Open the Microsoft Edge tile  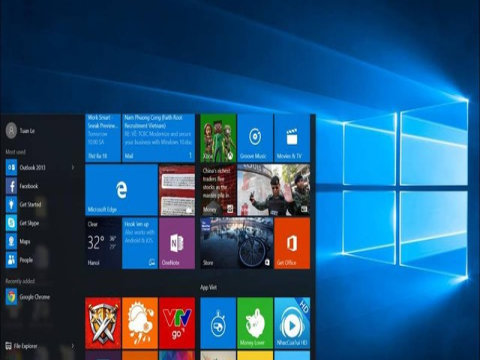click(x=121, y=190)
